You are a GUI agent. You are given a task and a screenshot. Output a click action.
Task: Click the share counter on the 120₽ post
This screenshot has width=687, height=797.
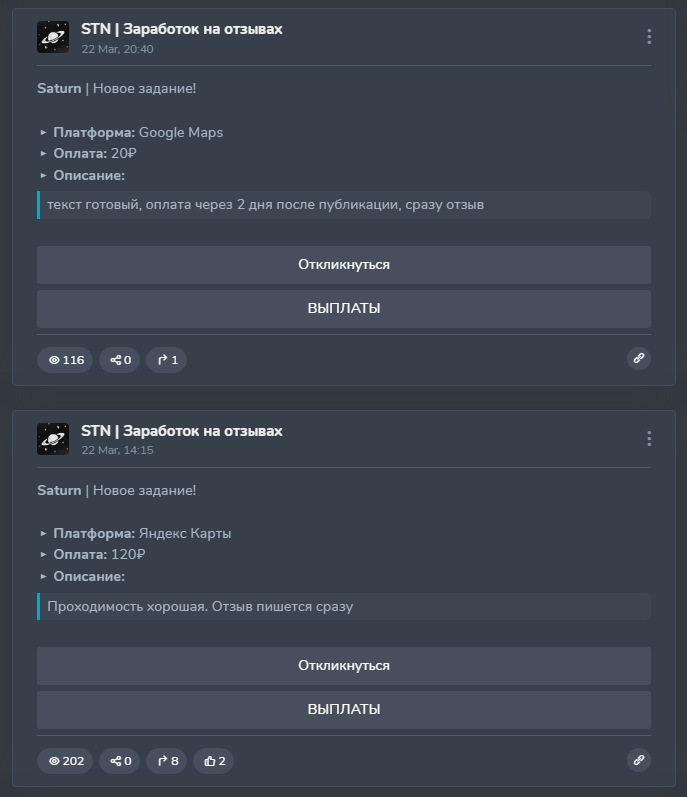coord(120,761)
